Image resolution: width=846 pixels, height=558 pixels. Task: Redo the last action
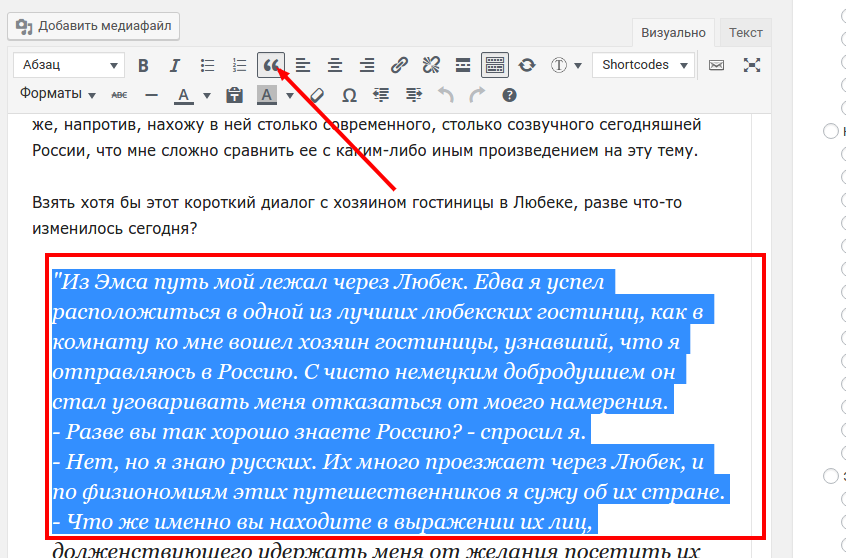(x=477, y=96)
